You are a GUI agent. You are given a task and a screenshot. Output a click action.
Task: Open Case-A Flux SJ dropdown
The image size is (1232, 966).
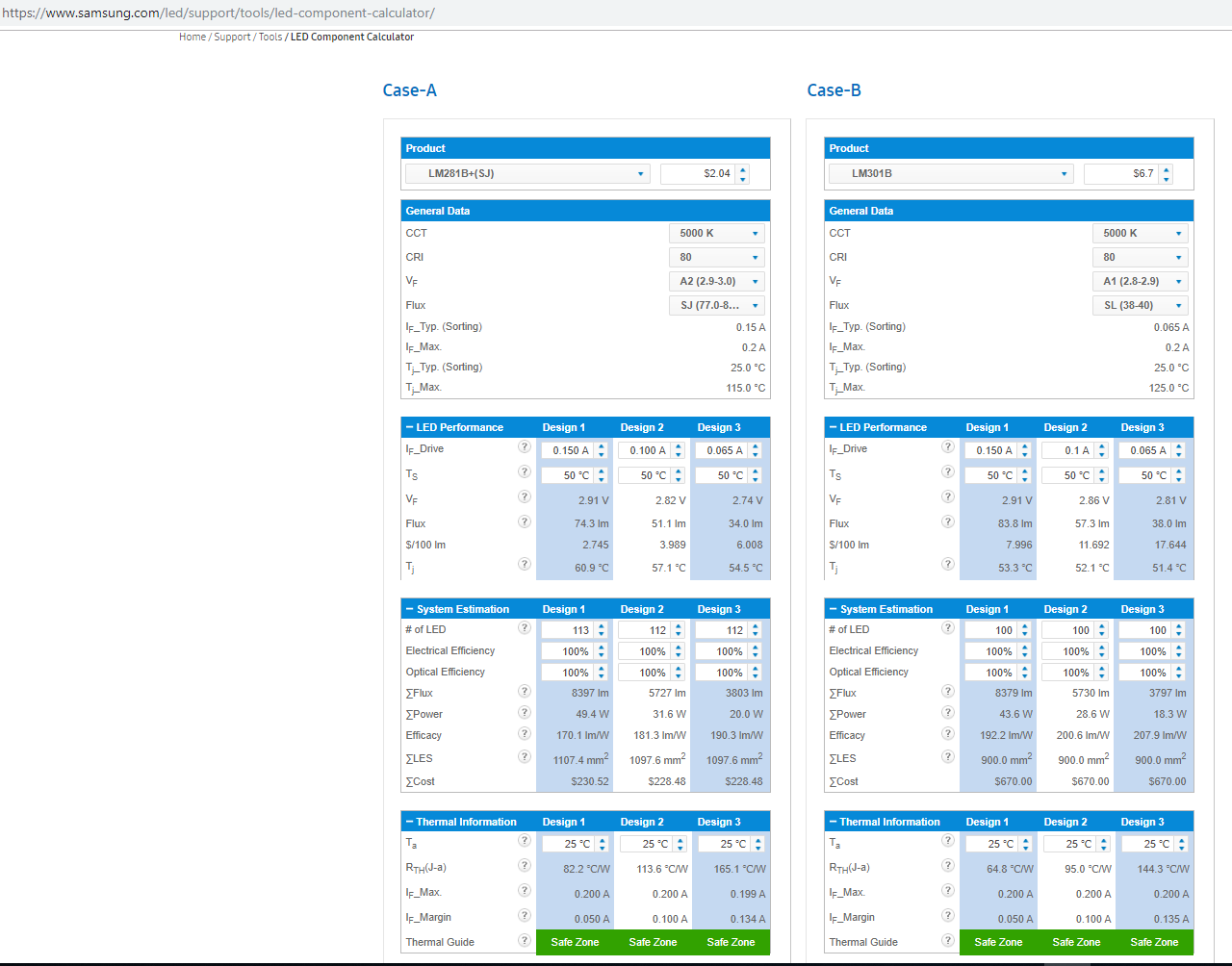coord(717,306)
